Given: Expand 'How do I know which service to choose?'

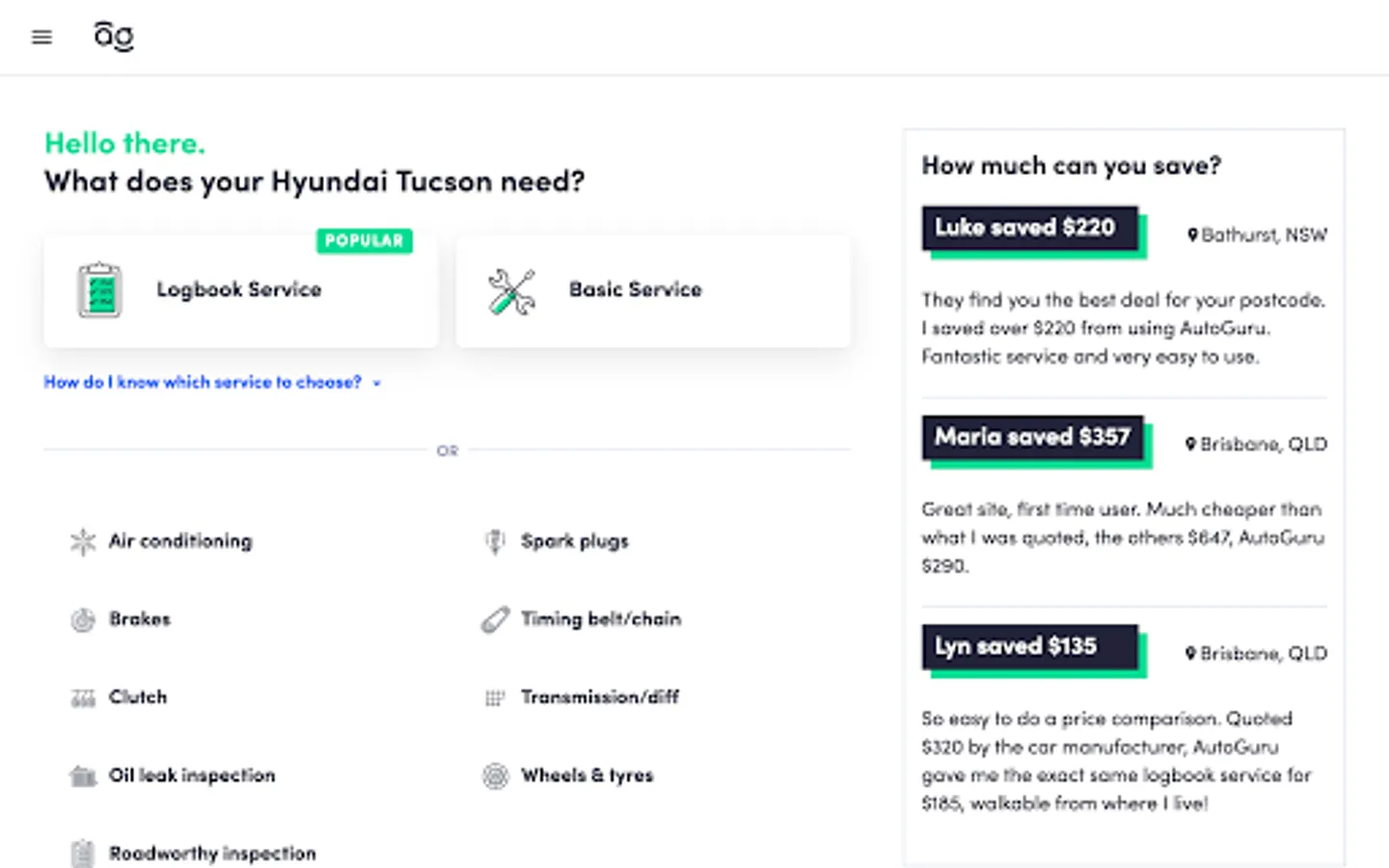Looking at the screenshot, I should pos(212,383).
